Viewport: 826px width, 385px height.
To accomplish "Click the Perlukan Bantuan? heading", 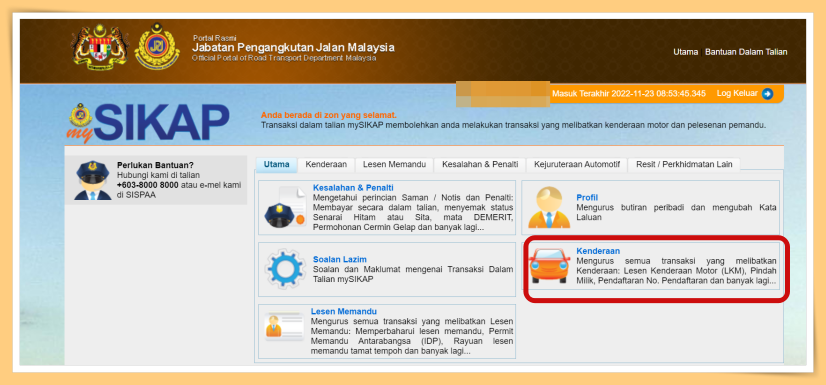I will (155, 165).
